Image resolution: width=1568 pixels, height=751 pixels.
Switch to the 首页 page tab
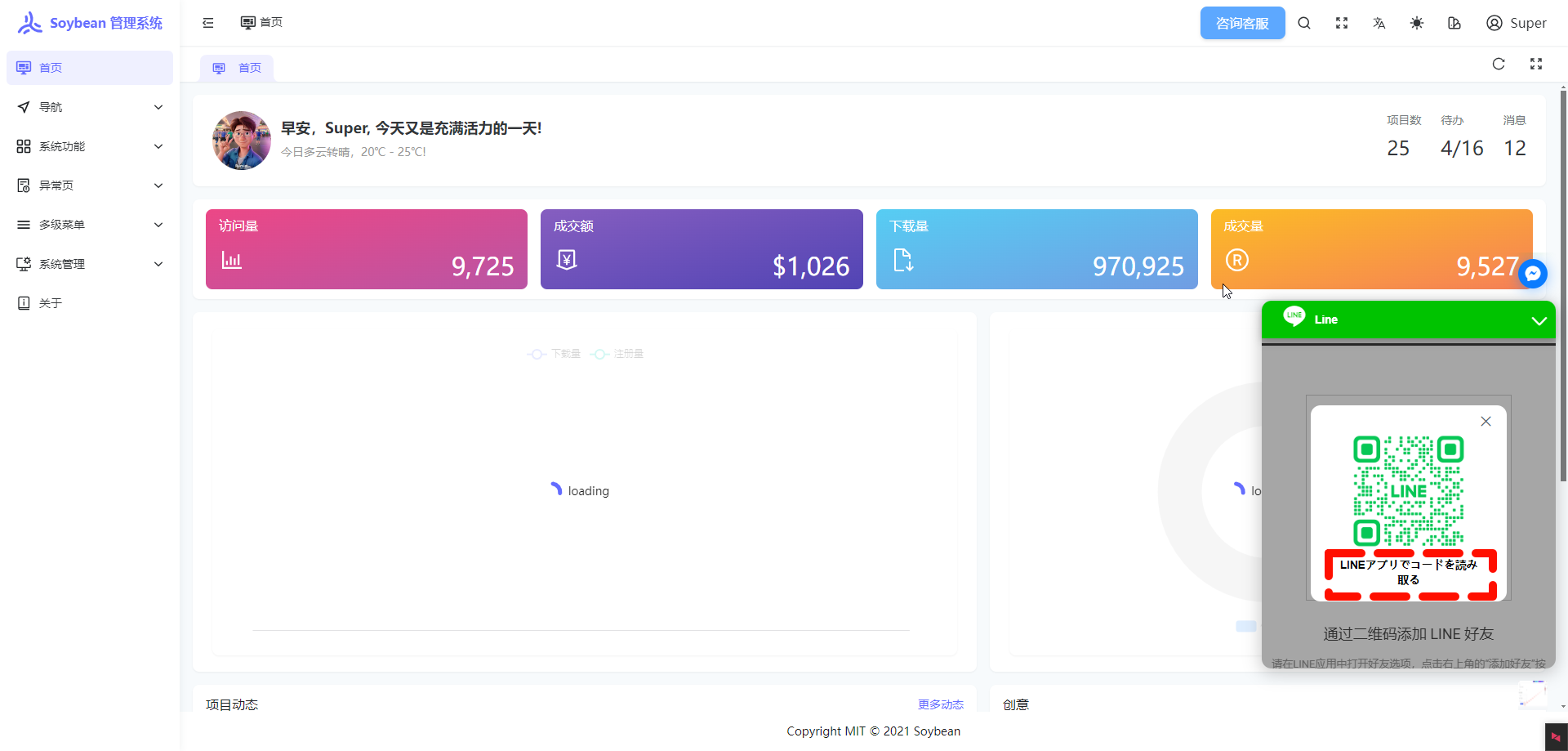coord(238,68)
